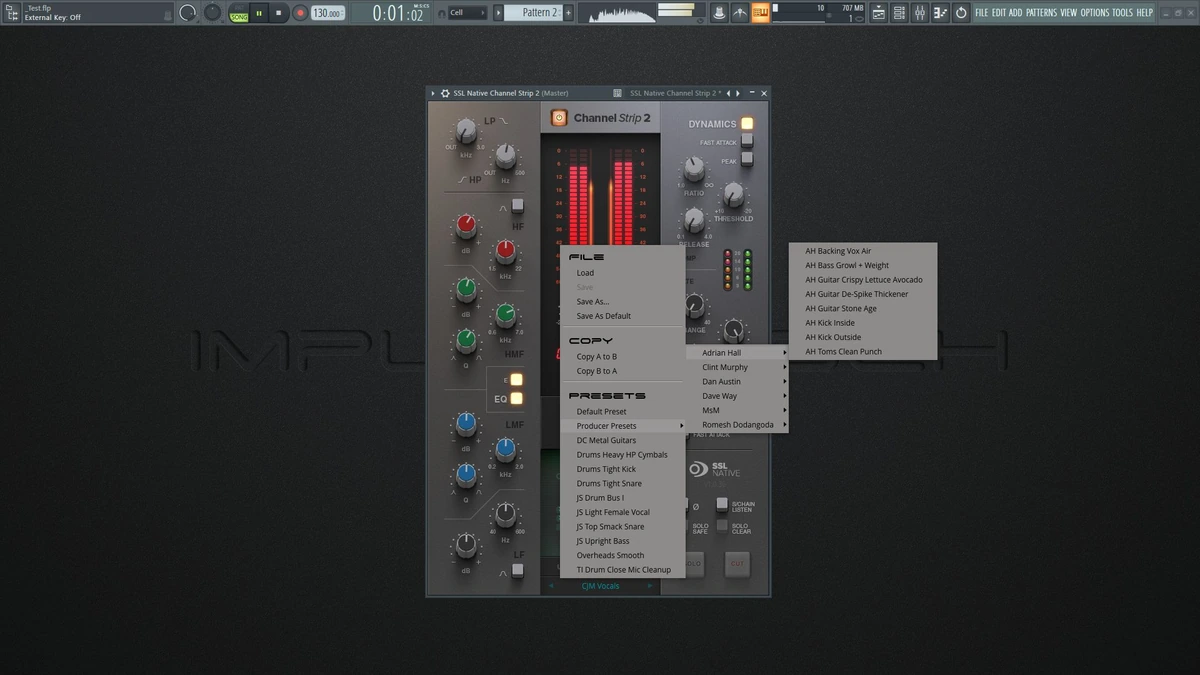This screenshot has width=1200, height=675.
Task: Click the tempo field showing 130.000
Action: pos(327,13)
